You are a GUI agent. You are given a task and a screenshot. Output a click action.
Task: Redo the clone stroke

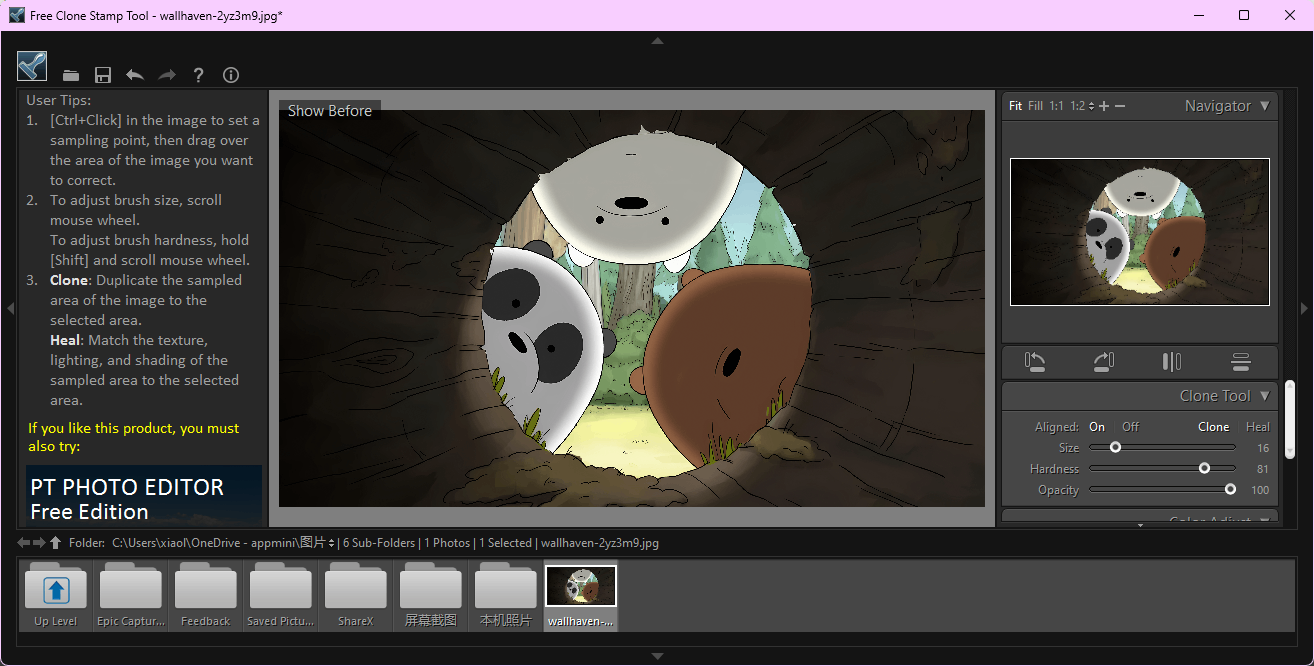point(167,75)
